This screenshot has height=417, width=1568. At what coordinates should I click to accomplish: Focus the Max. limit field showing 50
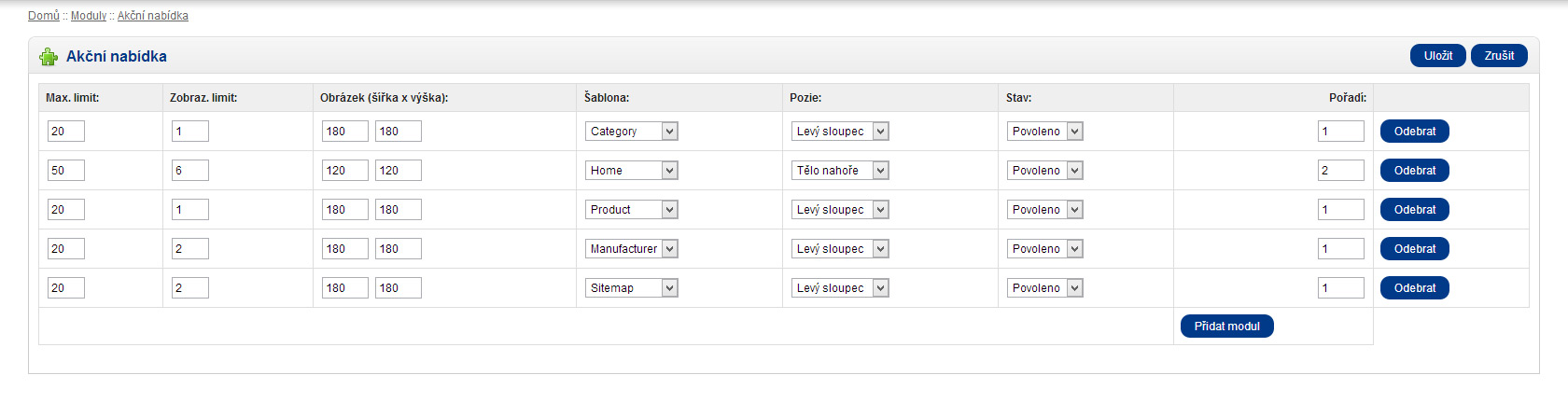66,171
